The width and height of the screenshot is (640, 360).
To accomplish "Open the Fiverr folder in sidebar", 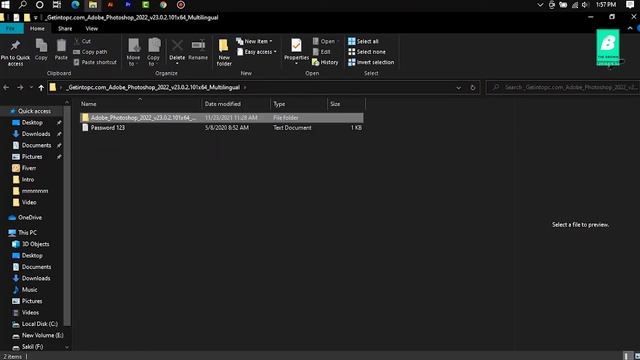I will click(29, 168).
